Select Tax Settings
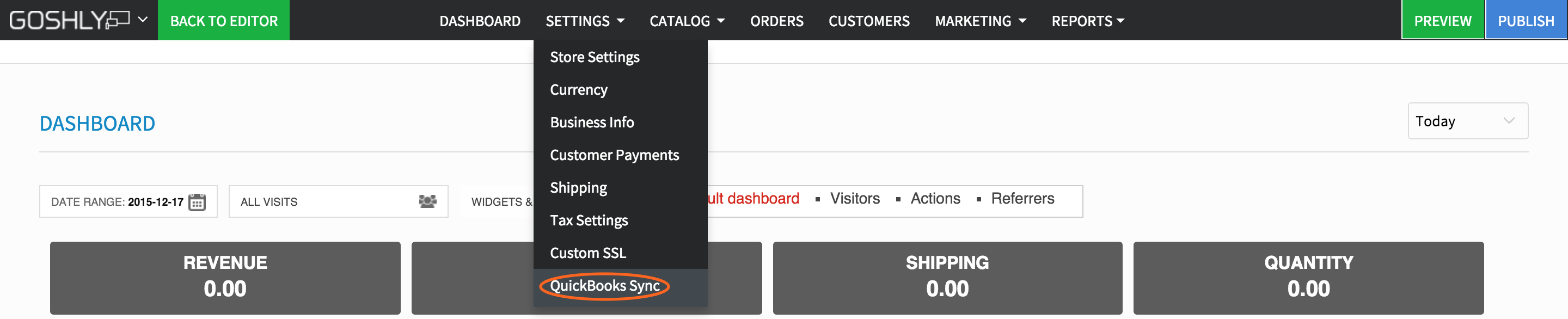The image size is (1568, 319). point(589,220)
